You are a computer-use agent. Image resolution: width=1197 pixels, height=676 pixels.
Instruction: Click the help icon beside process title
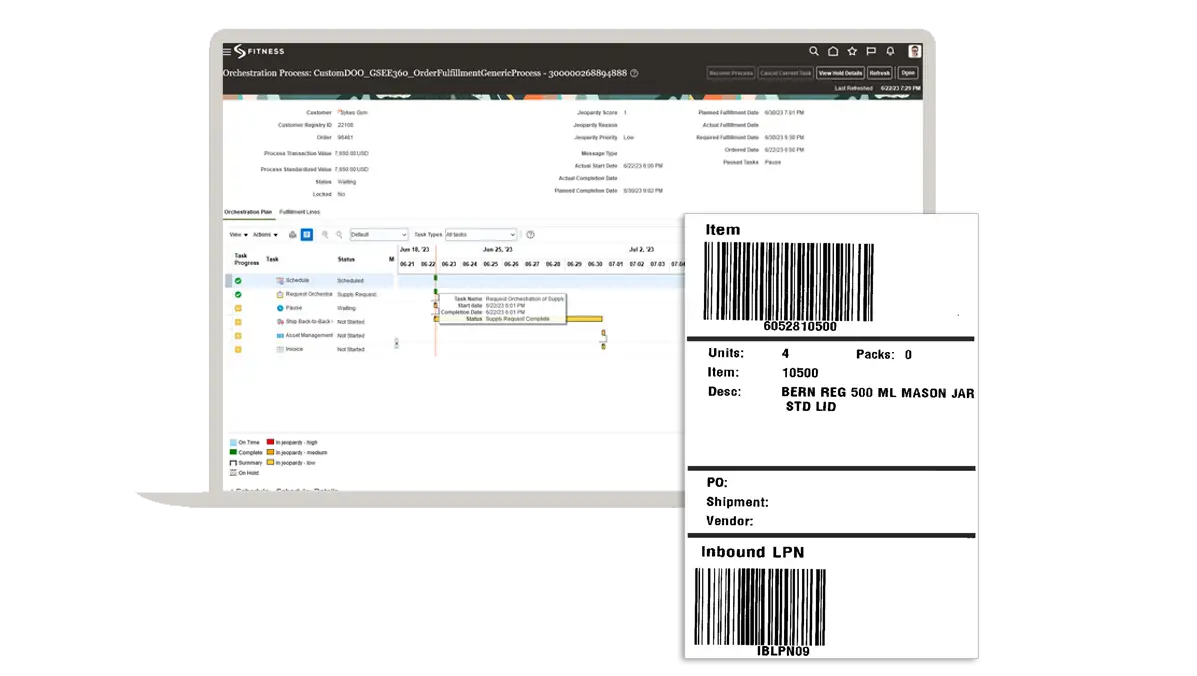(x=635, y=73)
